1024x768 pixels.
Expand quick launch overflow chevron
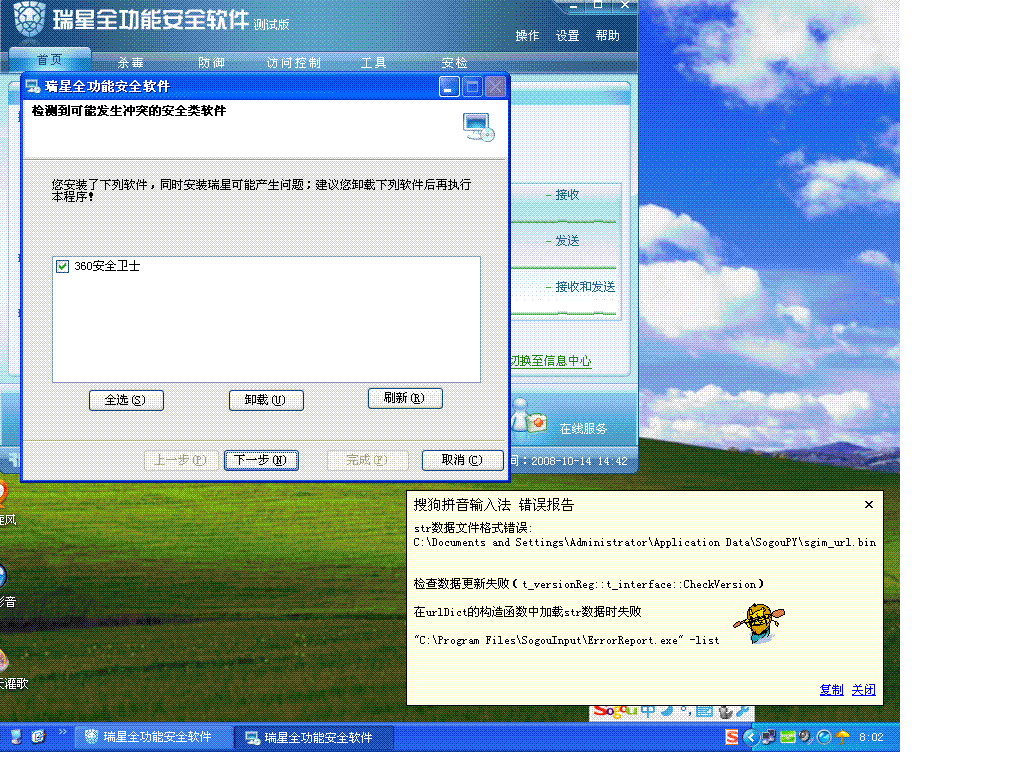[x=63, y=732]
